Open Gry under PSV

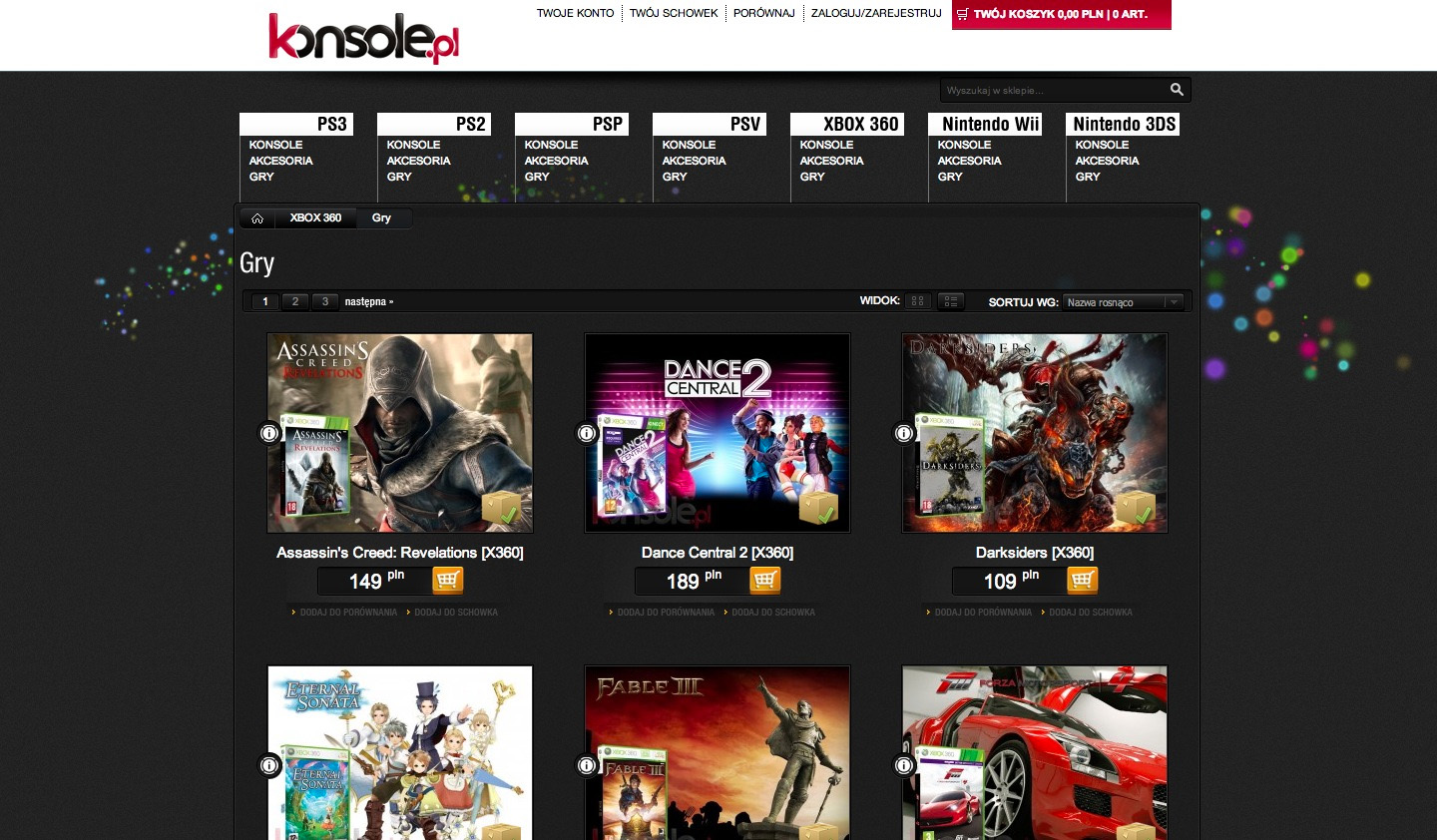click(x=675, y=177)
